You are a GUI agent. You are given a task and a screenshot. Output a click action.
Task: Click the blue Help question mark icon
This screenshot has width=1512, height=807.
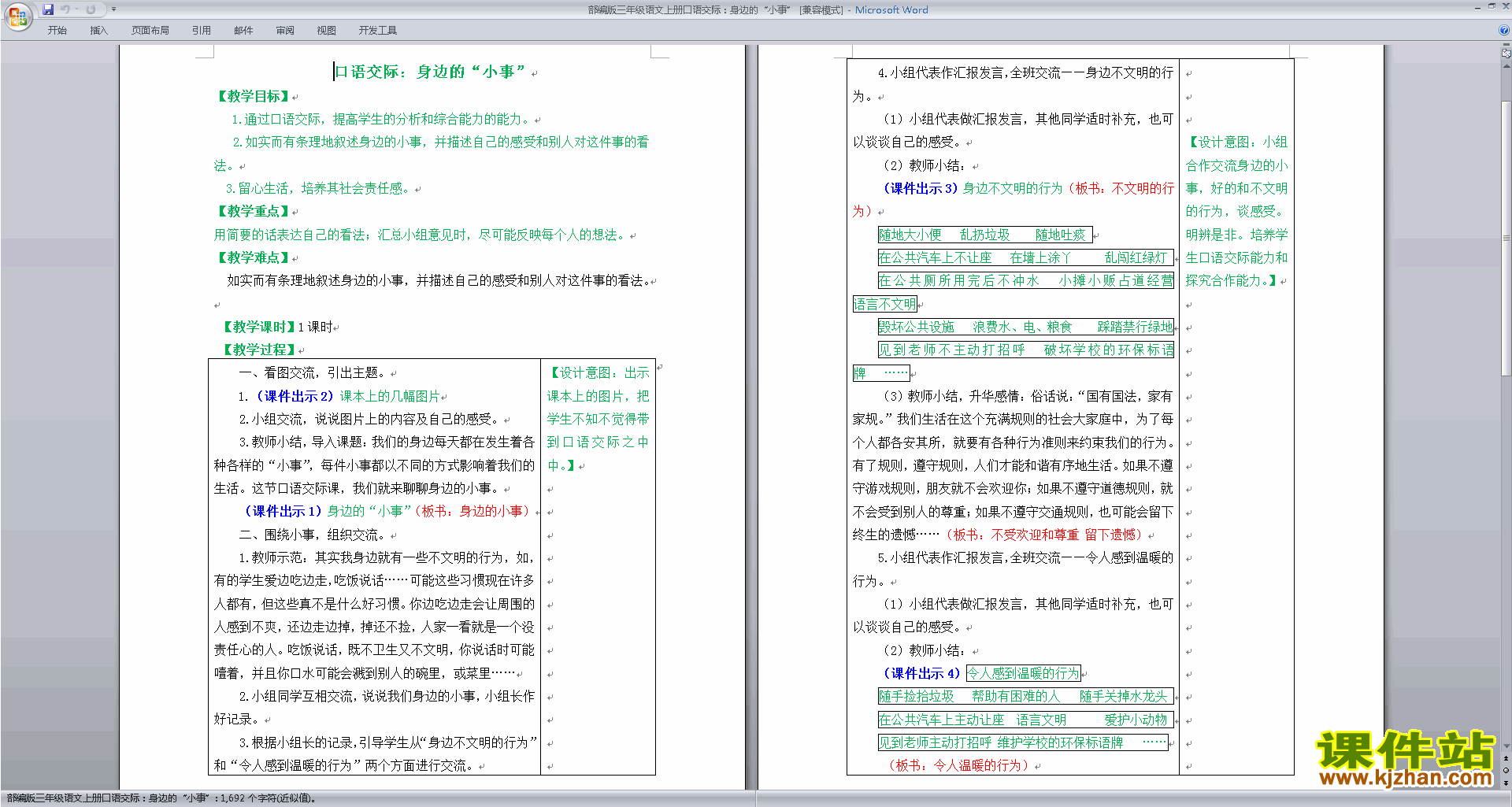[1504, 30]
